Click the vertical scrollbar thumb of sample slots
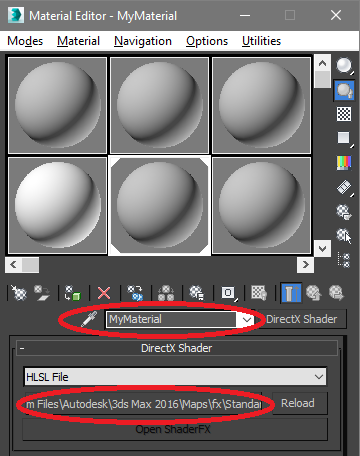Image resolution: width=360 pixels, height=456 pixels. tap(322, 79)
